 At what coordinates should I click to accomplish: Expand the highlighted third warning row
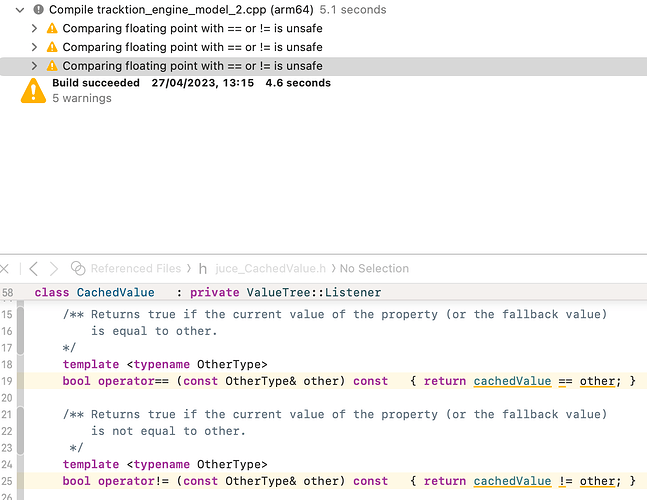35,66
